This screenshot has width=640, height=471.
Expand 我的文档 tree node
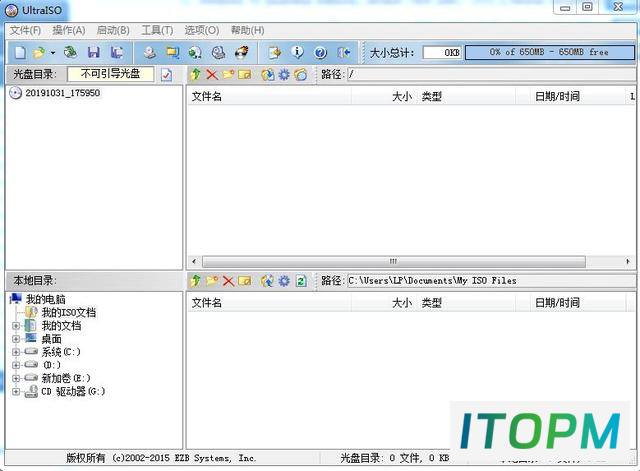[16, 326]
